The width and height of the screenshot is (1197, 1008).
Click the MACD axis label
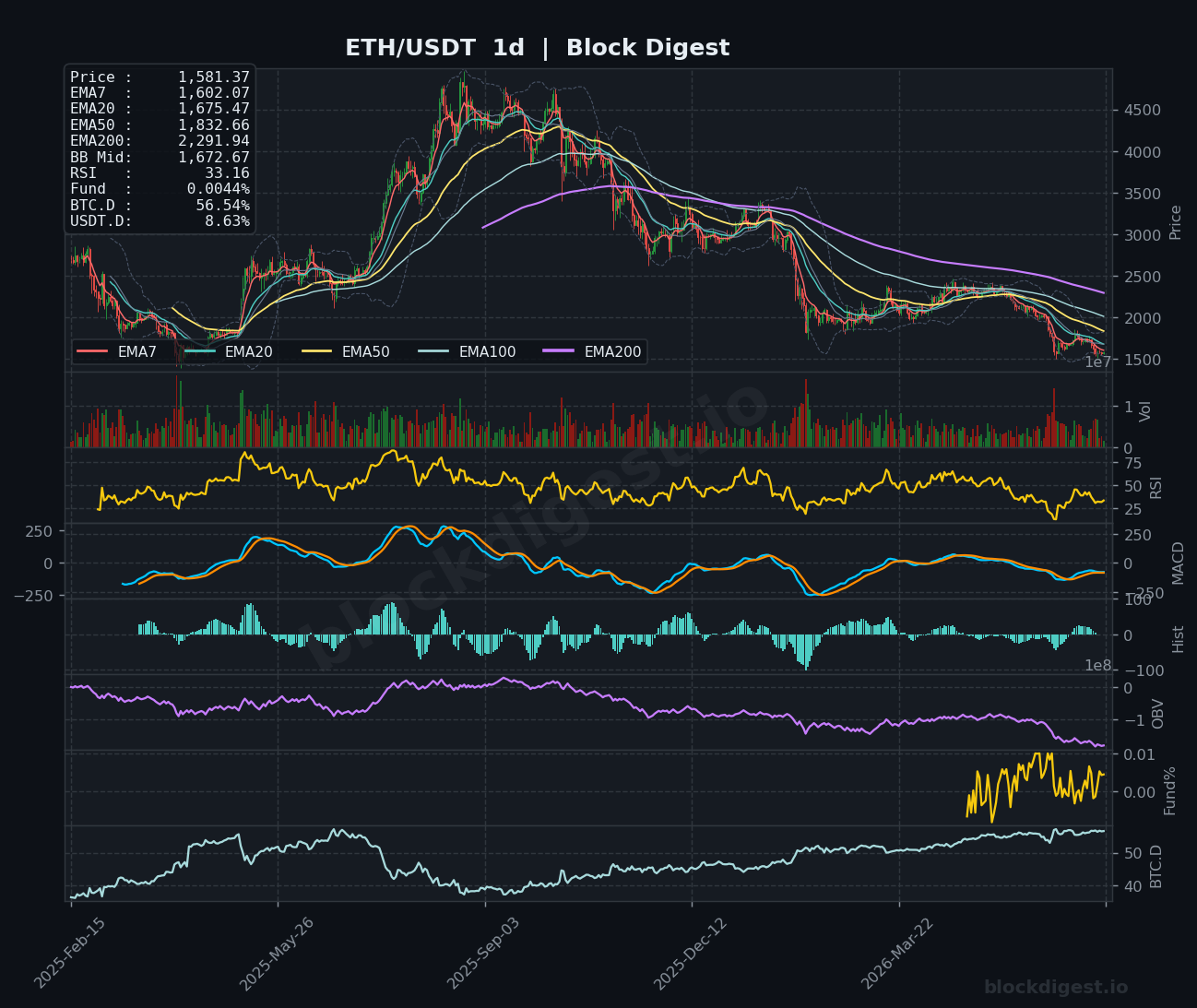tap(1178, 562)
